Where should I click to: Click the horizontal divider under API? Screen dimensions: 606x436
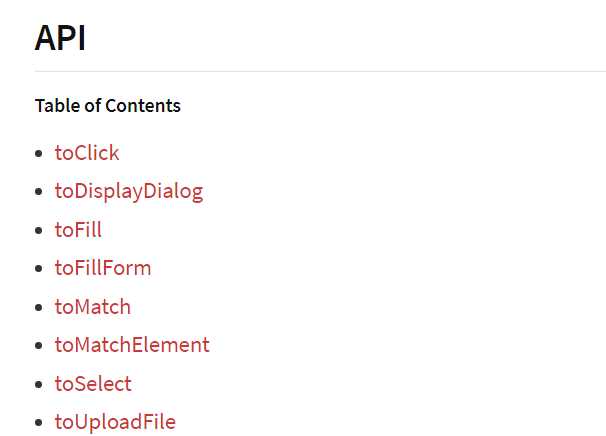(320, 71)
